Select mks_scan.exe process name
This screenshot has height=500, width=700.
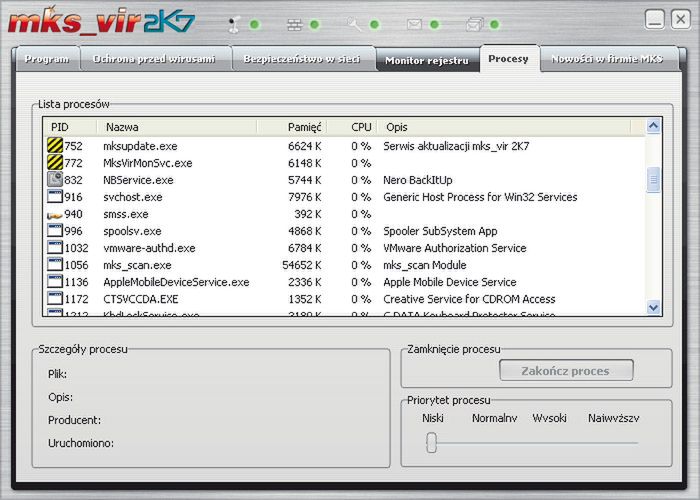(138, 265)
